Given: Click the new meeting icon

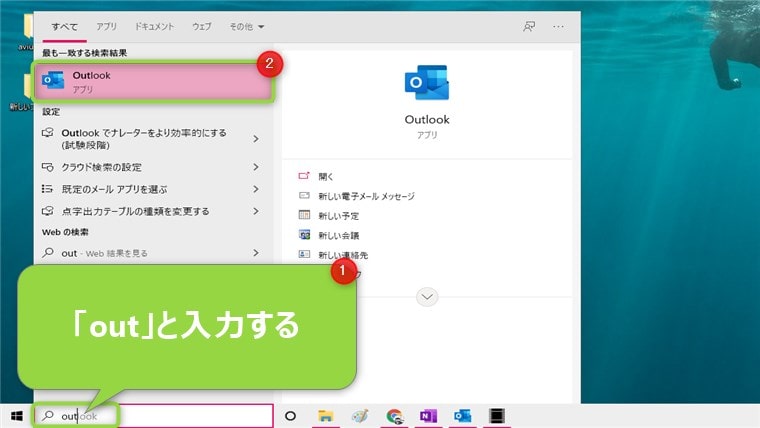Looking at the screenshot, I should pyautogui.click(x=304, y=235).
